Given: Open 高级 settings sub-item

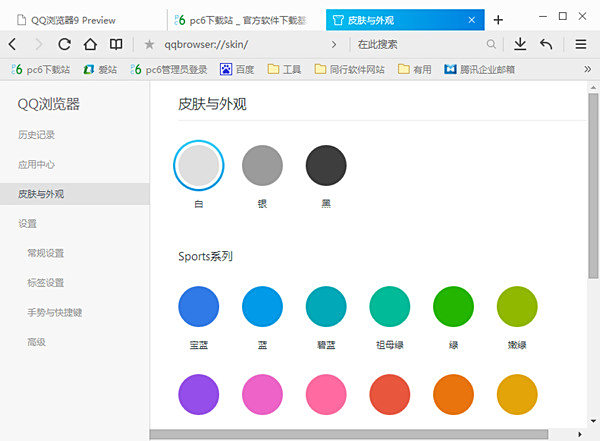Looking at the screenshot, I should pyautogui.click(x=36, y=342).
